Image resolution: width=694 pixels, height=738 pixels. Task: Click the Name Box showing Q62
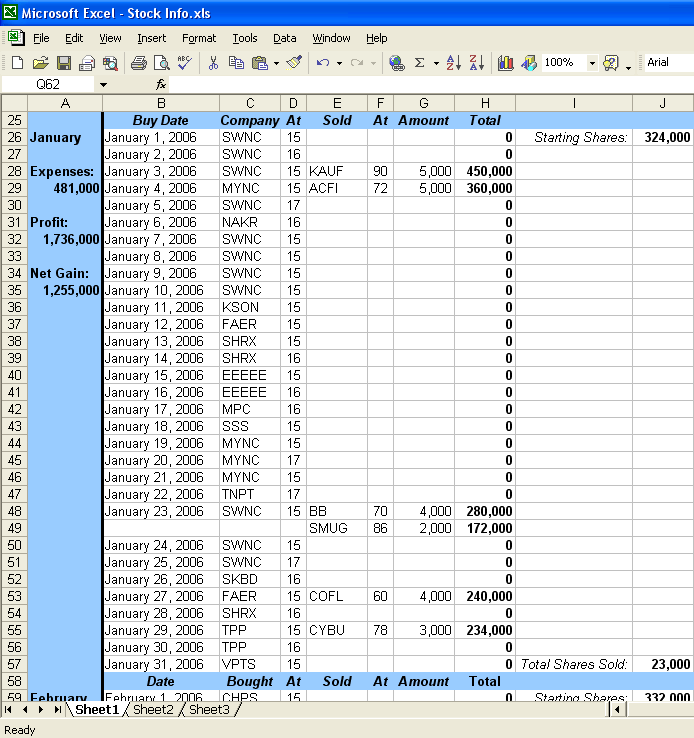click(48, 85)
